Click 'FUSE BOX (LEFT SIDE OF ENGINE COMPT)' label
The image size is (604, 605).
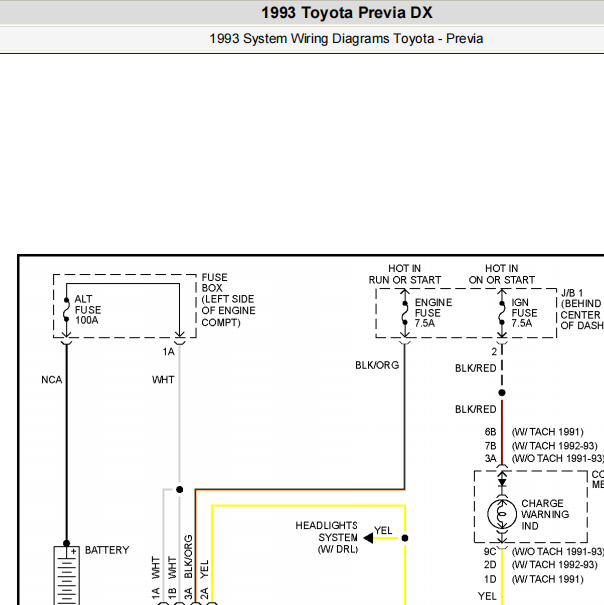[x=228, y=300]
